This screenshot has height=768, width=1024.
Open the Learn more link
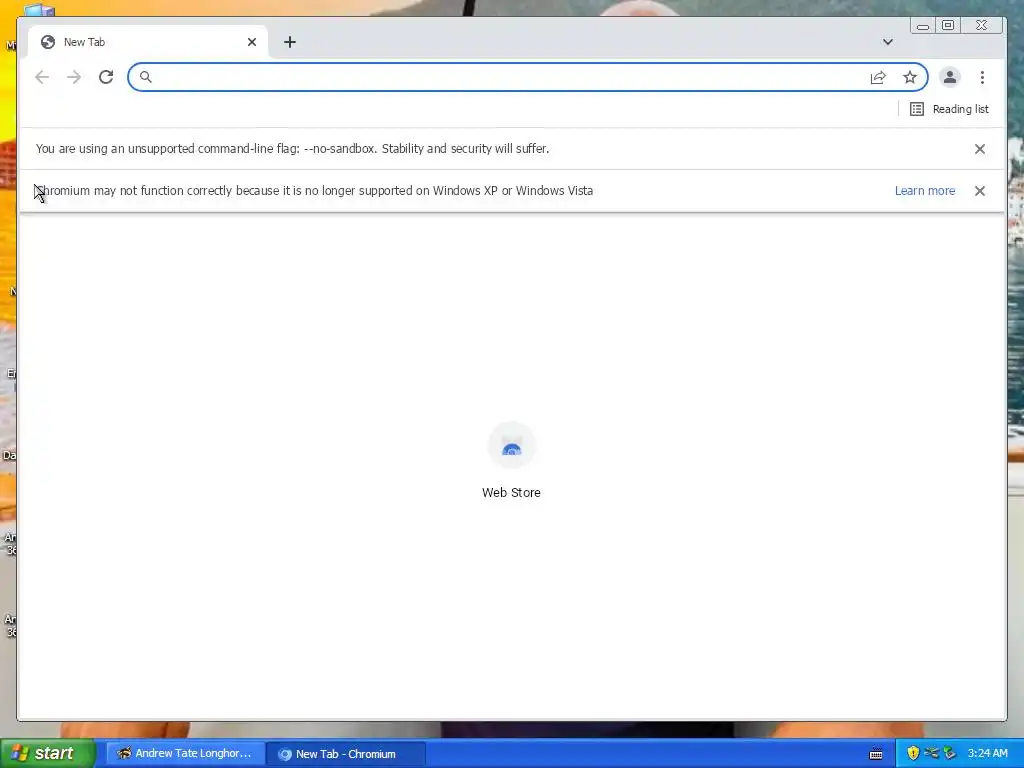[x=925, y=191]
